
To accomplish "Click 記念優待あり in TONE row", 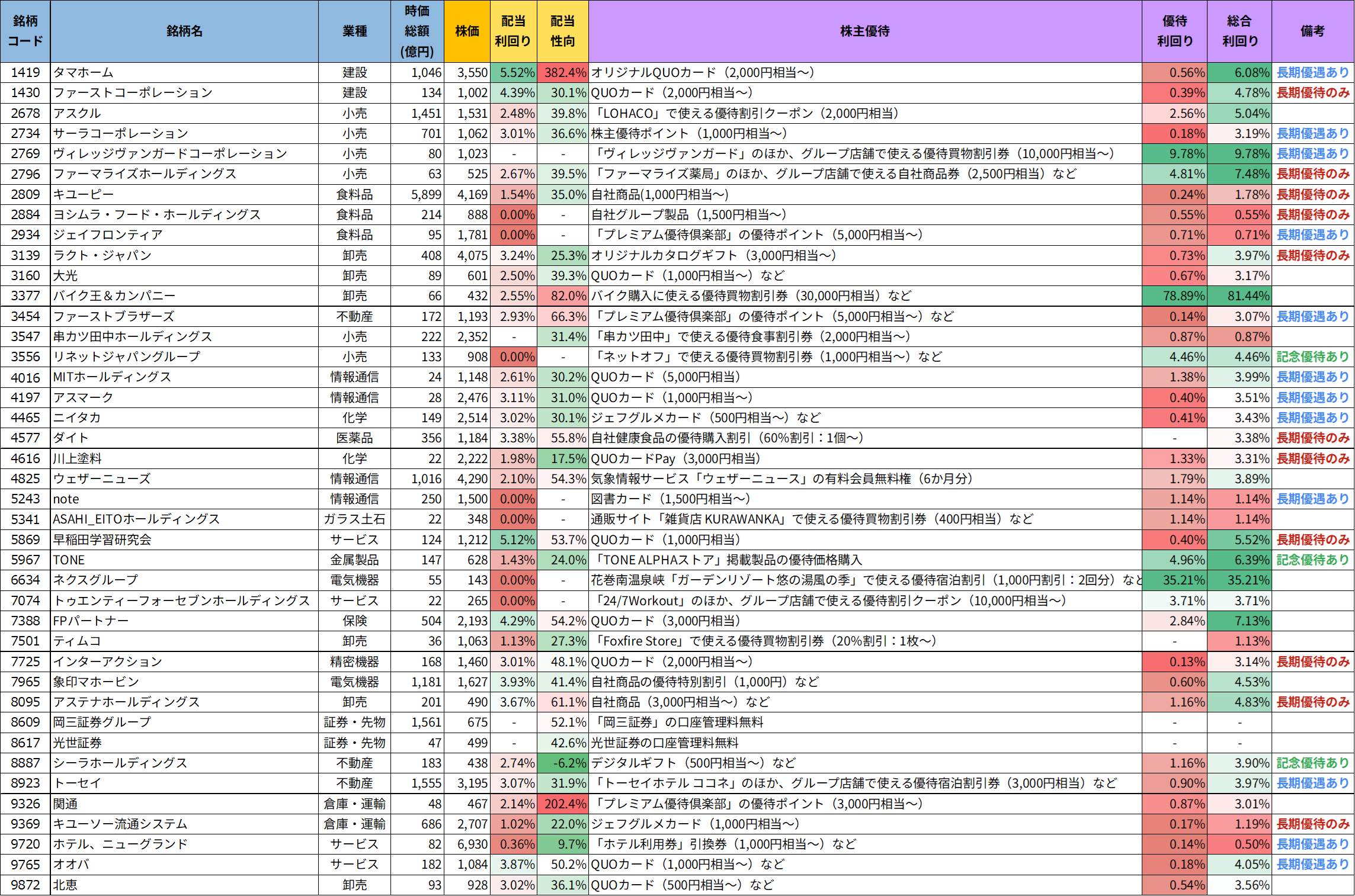I will coord(1312,560).
